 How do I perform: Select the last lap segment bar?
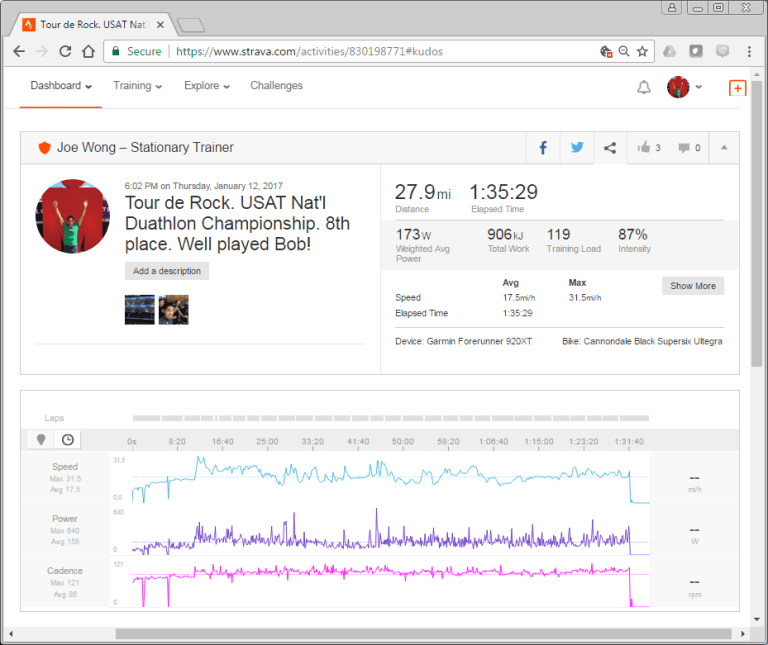(x=634, y=418)
